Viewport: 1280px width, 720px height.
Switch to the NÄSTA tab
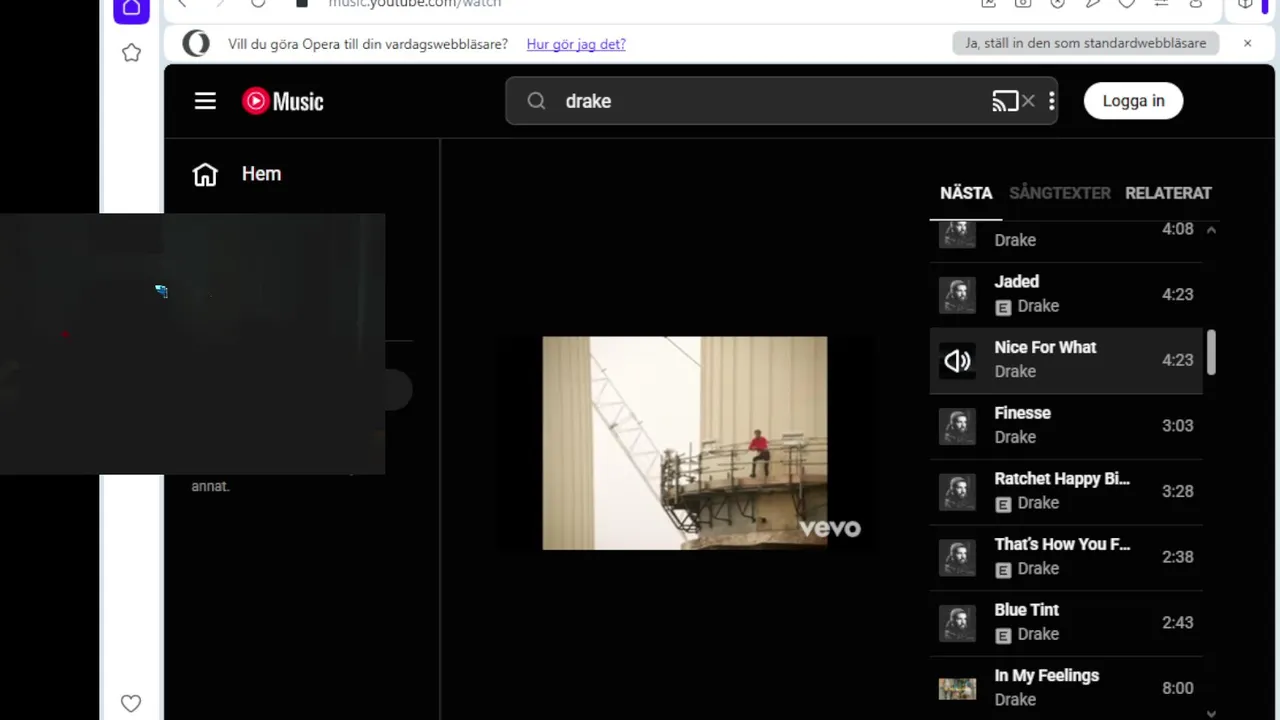[966, 193]
